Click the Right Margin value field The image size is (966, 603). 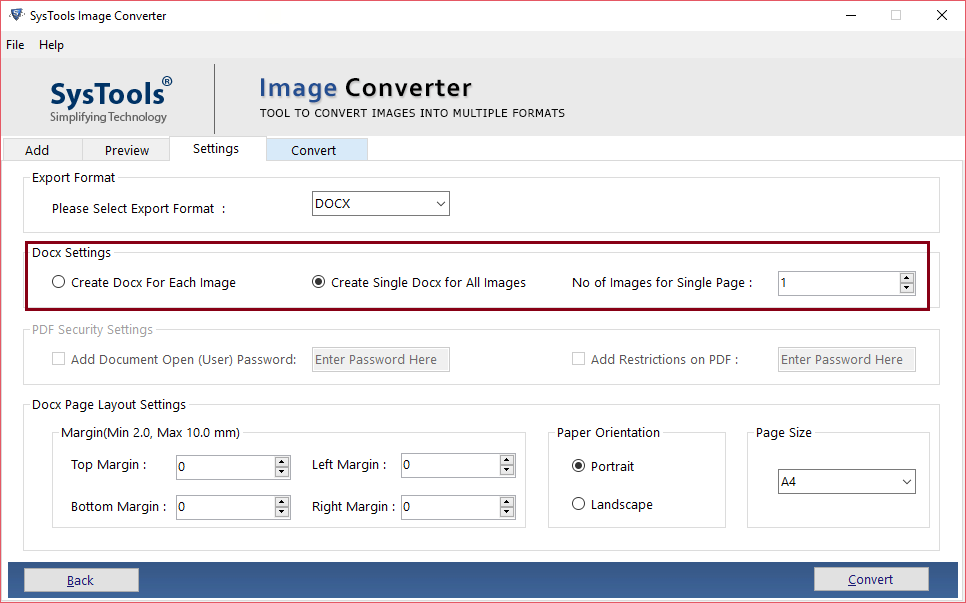(x=450, y=507)
